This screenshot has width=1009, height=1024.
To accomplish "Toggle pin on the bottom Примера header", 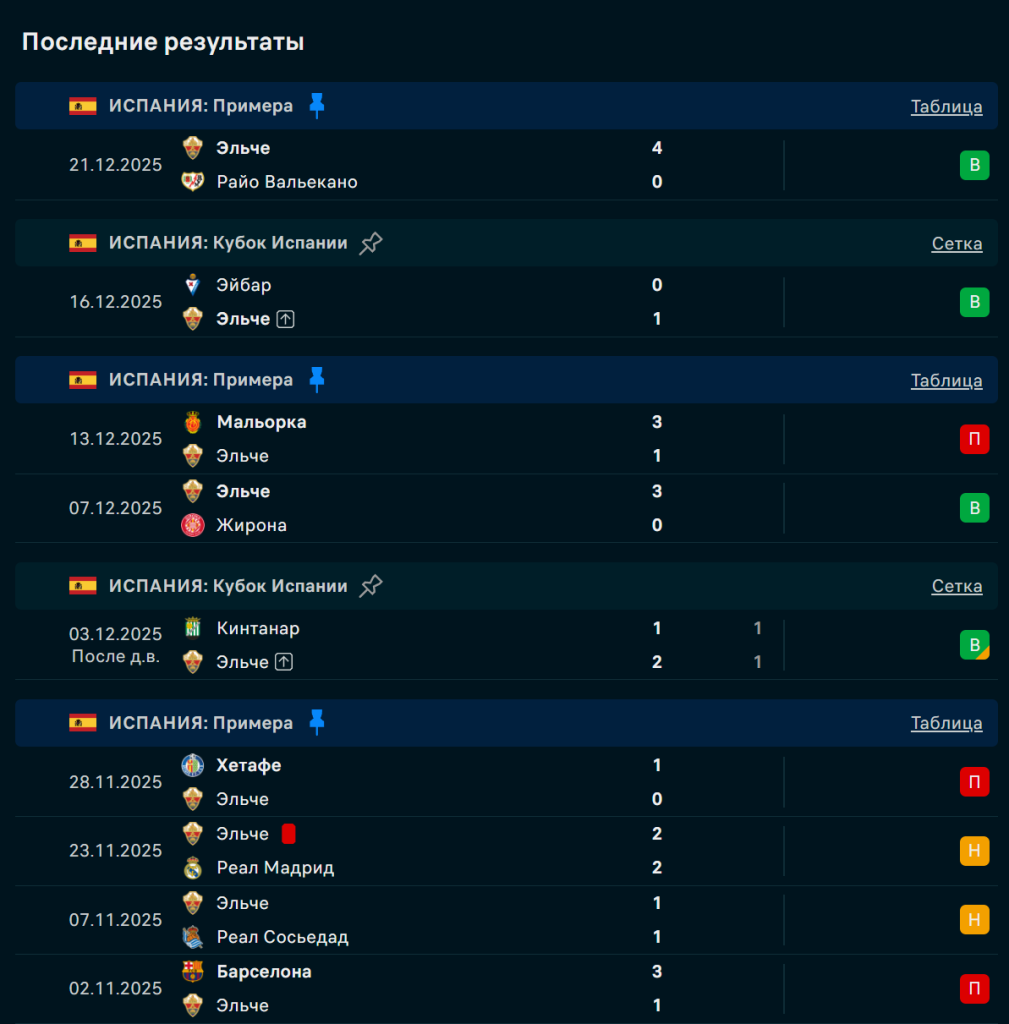I will 317,722.
